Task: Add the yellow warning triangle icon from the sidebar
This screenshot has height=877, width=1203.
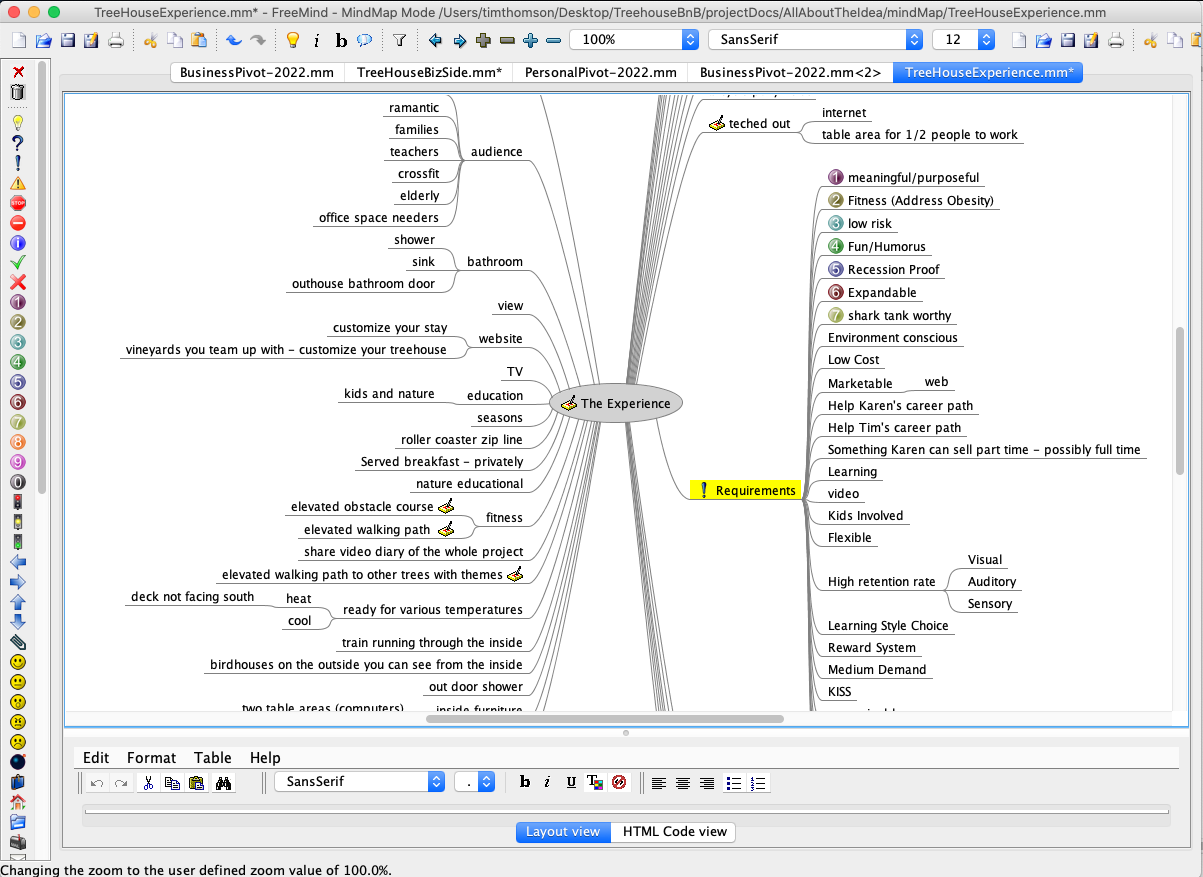Action: 17,183
